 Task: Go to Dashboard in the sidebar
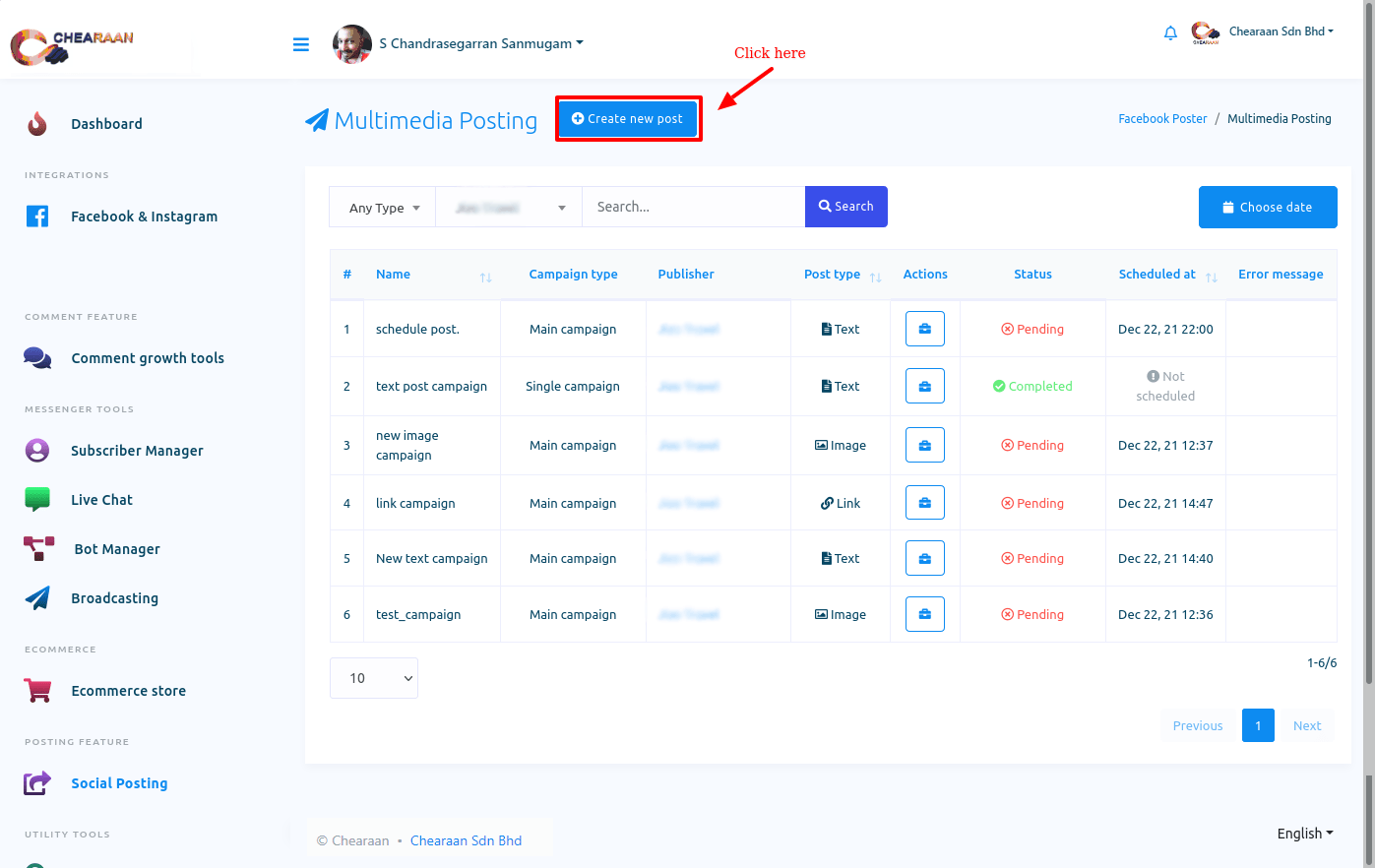tap(106, 124)
